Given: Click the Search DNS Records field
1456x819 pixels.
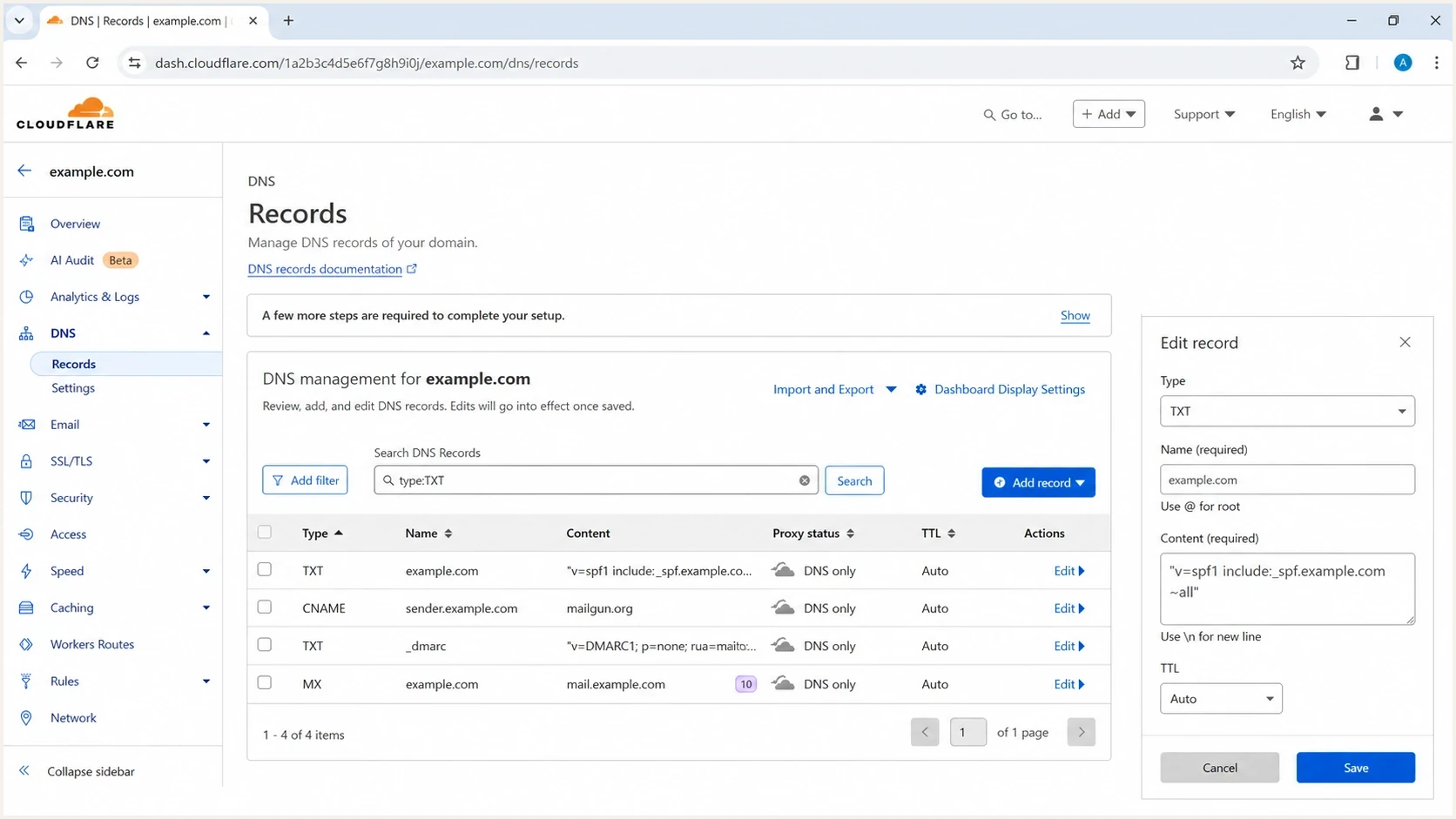Looking at the screenshot, I should 596,480.
